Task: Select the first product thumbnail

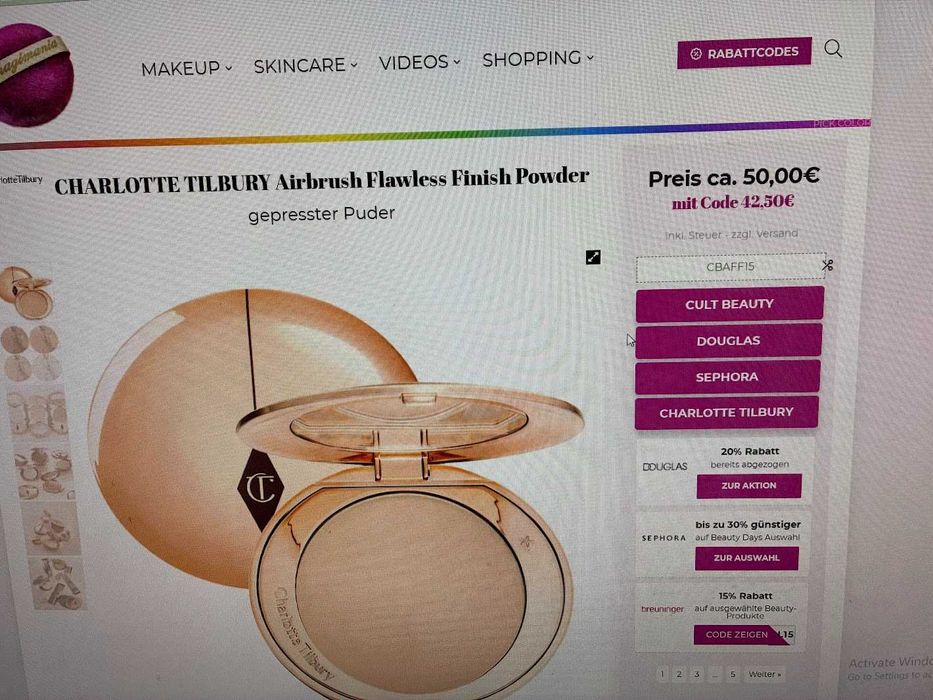Action: [27, 292]
